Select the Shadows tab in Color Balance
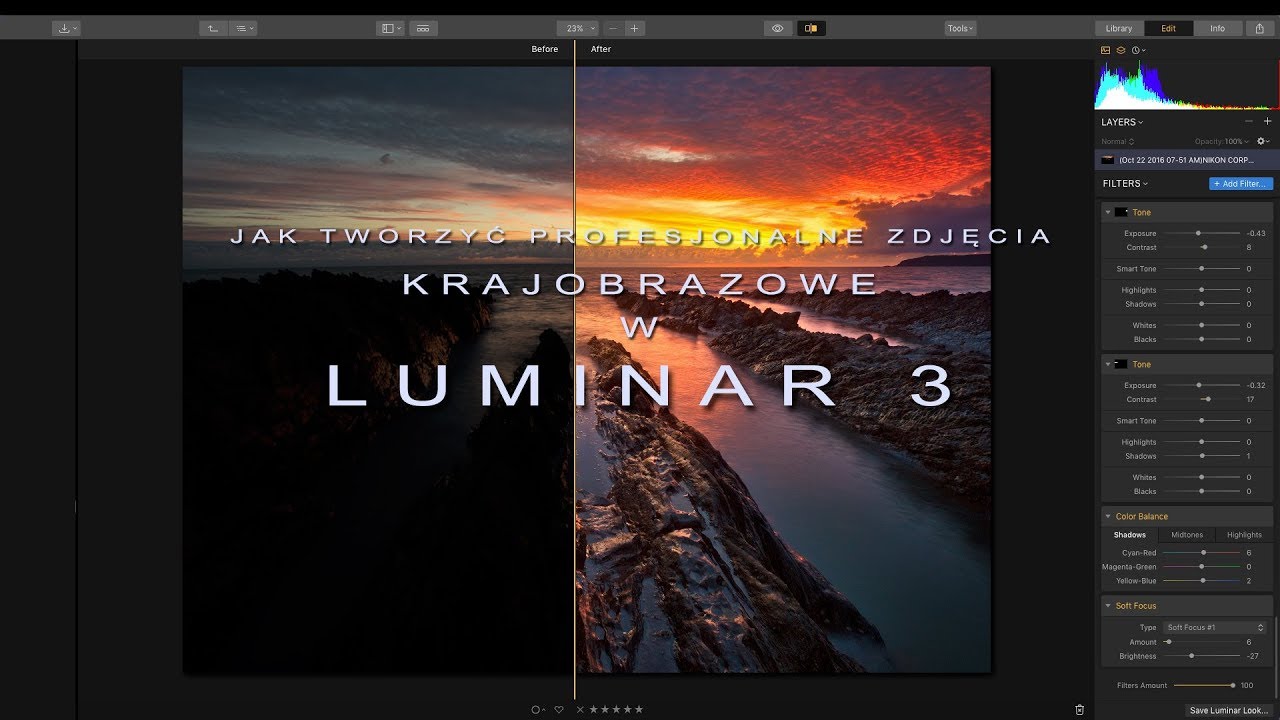Screen dimensions: 1280x720 coord(1130,535)
